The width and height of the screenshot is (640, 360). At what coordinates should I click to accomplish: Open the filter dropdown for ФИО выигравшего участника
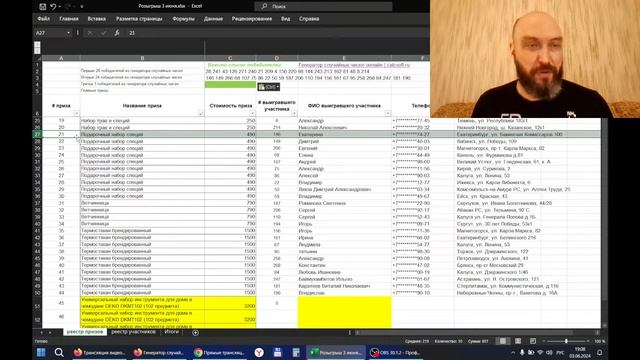pos(388,113)
